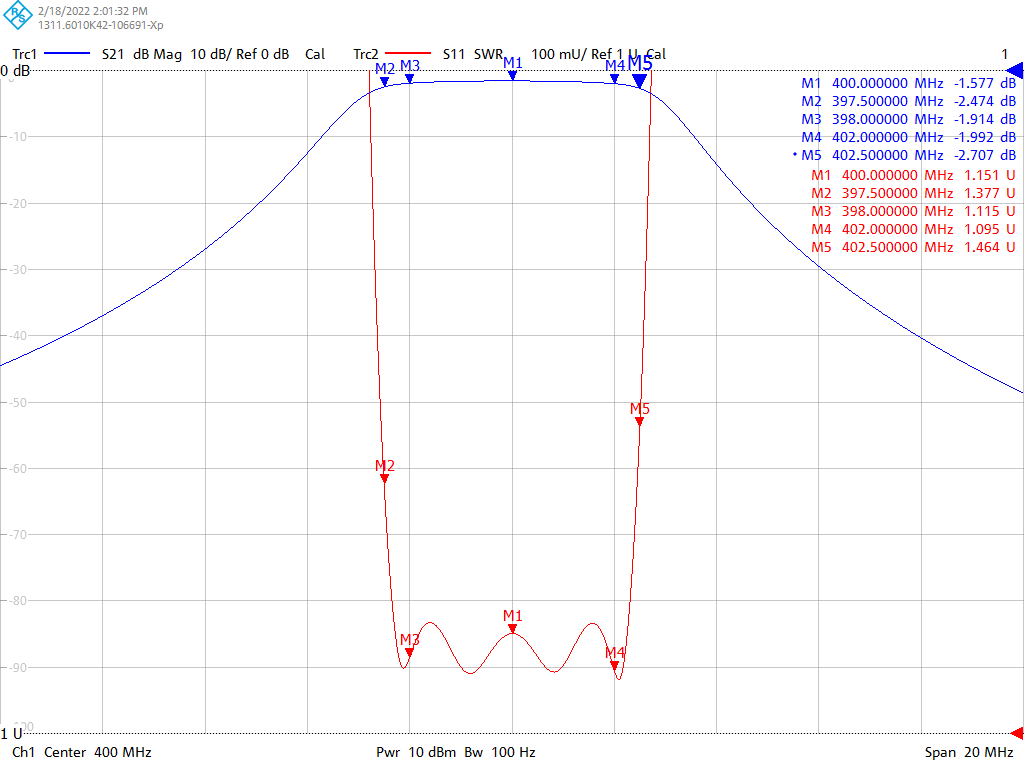Click the blue M3 readout -1.914 dB
Screen dimensions: 1024x768
(908, 119)
